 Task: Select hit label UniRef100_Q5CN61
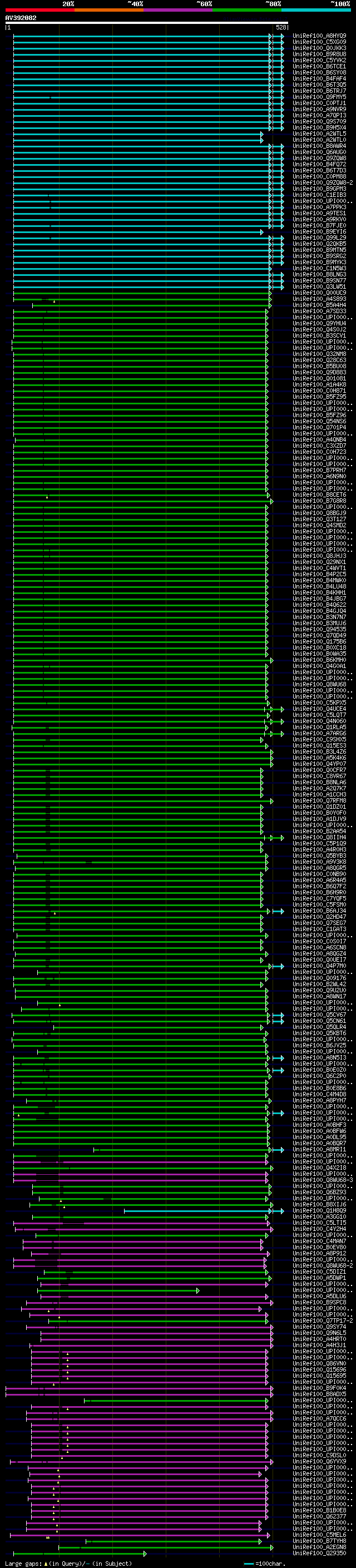(319, 1021)
